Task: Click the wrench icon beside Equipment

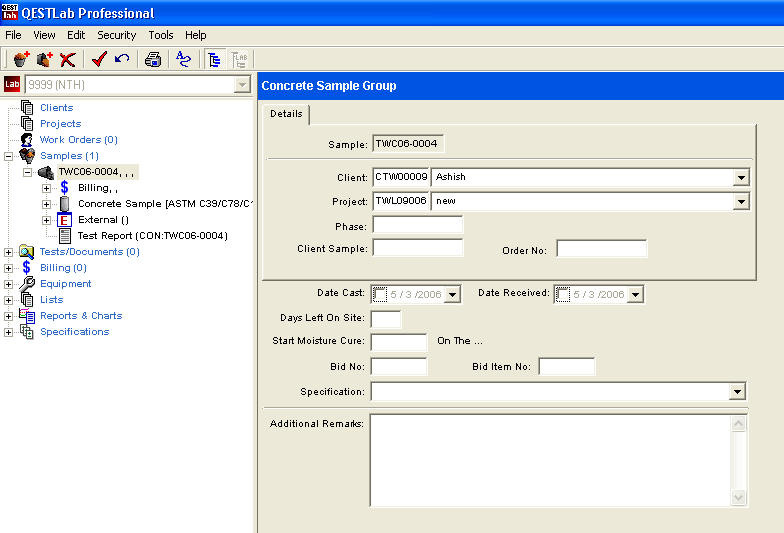Action: click(x=27, y=284)
